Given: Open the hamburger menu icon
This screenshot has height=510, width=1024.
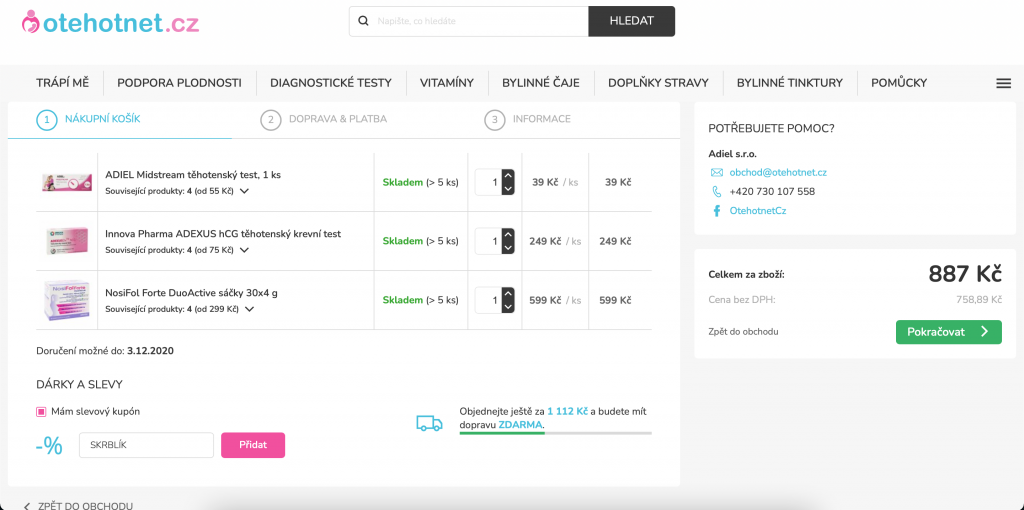Looking at the screenshot, I should [x=1003, y=84].
